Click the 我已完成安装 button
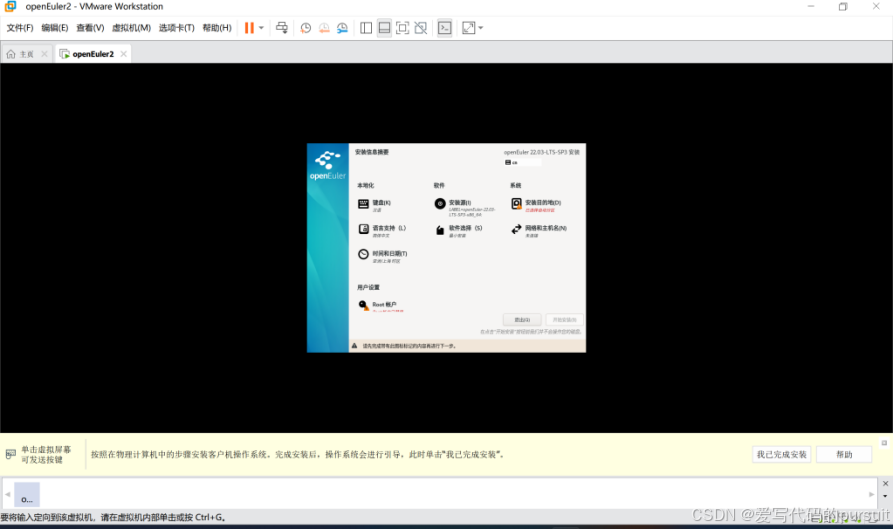Viewport: 894px width, 530px height. pos(781,455)
